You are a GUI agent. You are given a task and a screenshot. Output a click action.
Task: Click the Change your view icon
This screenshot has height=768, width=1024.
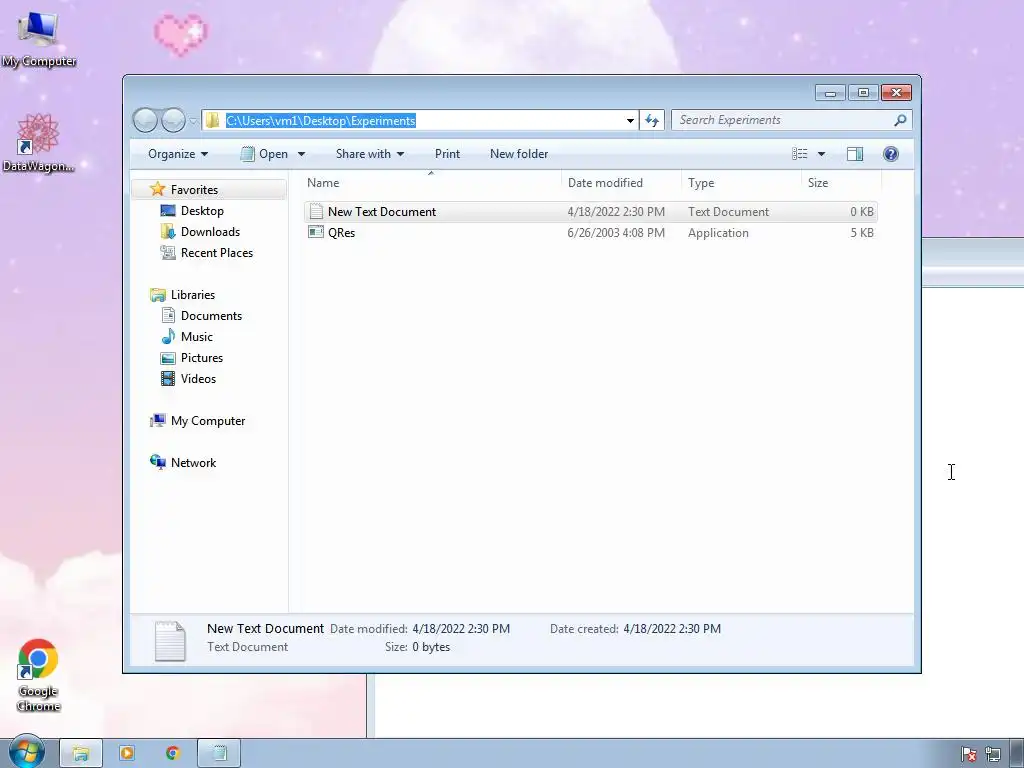pos(799,154)
